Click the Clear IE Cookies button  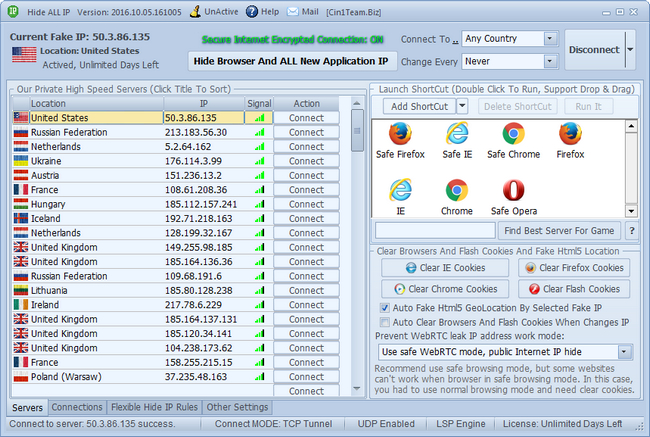(x=445, y=268)
